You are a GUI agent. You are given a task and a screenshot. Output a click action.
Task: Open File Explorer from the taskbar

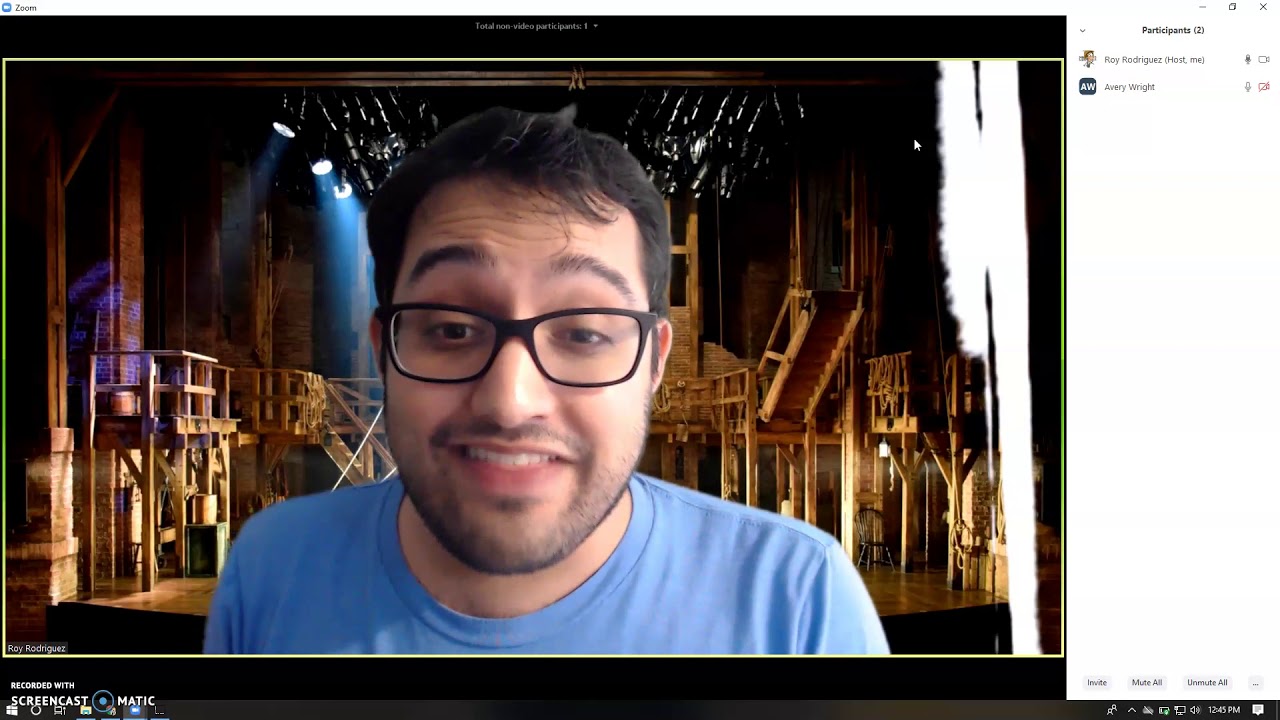click(86, 710)
